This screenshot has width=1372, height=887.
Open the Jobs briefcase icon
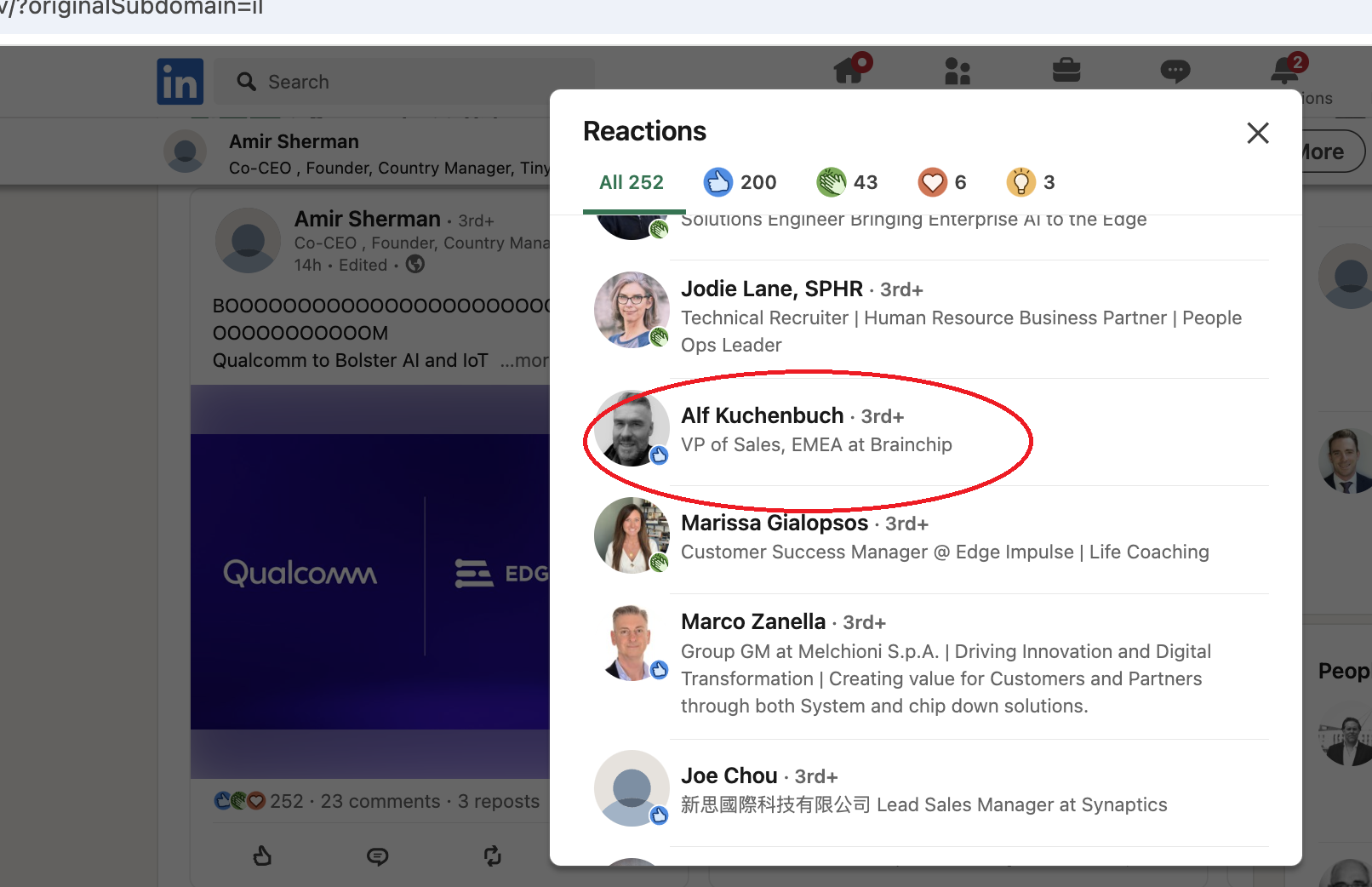click(1066, 70)
